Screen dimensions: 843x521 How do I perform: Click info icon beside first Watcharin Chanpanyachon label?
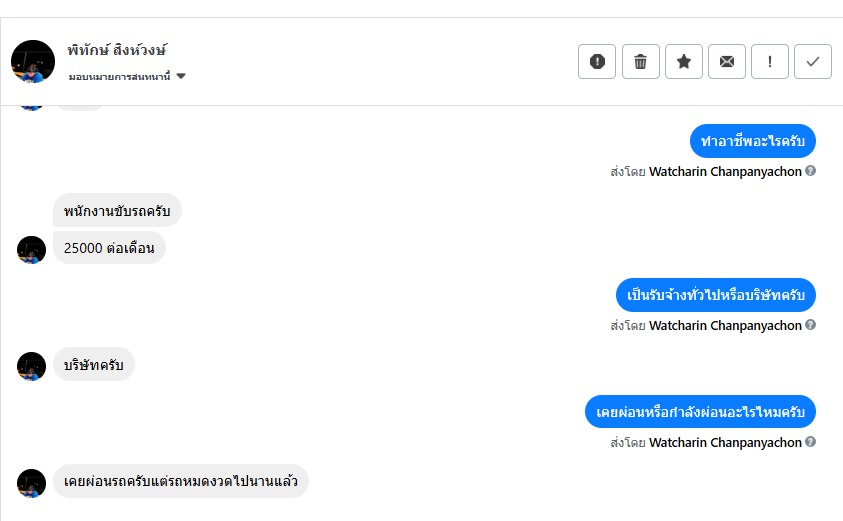click(811, 171)
